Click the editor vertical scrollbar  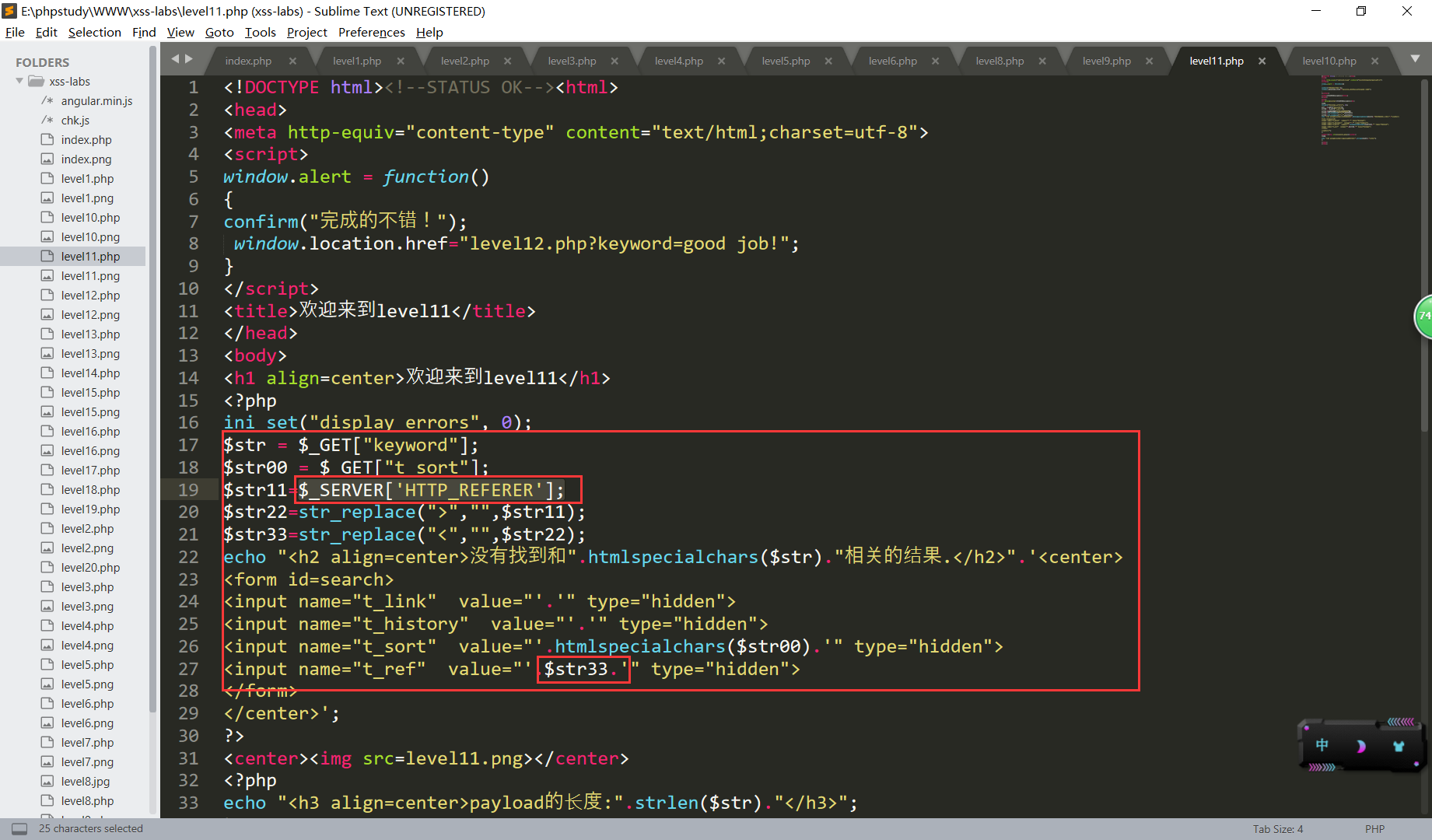[x=1426, y=254]
